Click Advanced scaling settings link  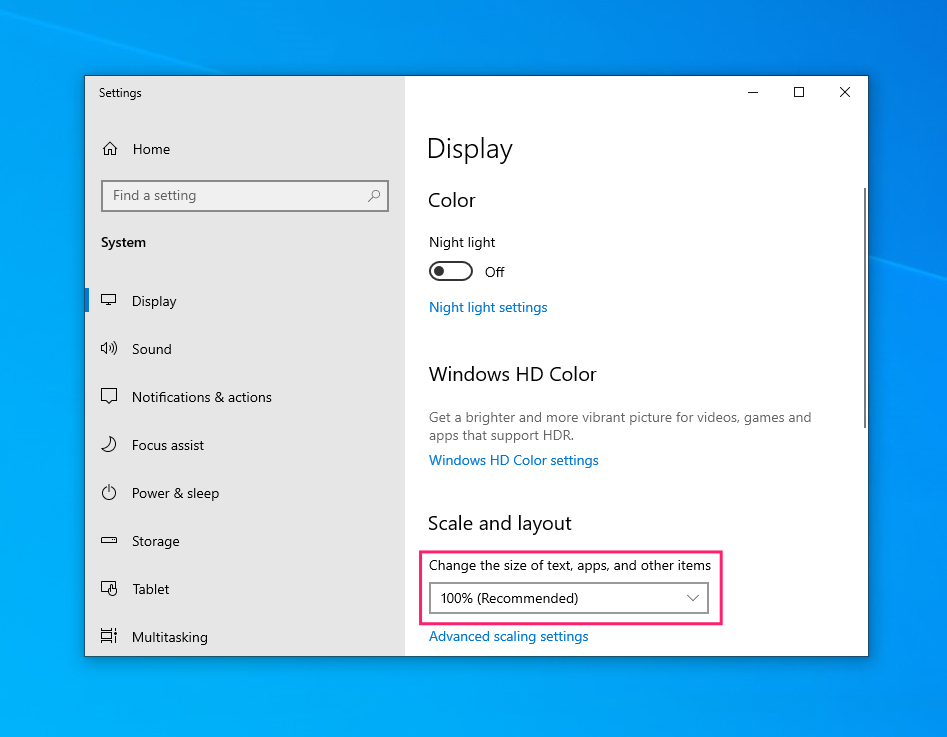[509, 636]
